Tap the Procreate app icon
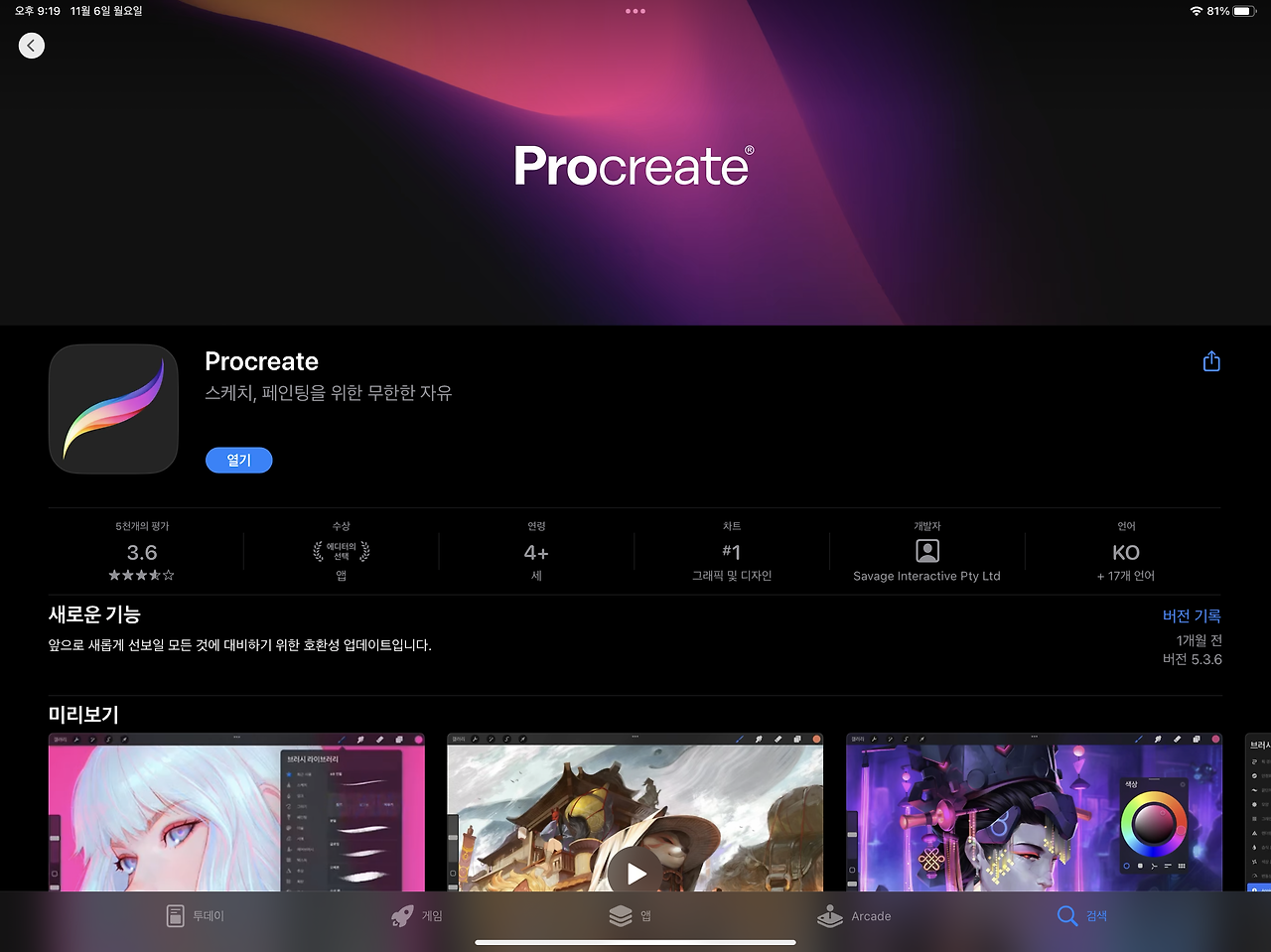Screen dimensions: 1271x952 [113, 409]
